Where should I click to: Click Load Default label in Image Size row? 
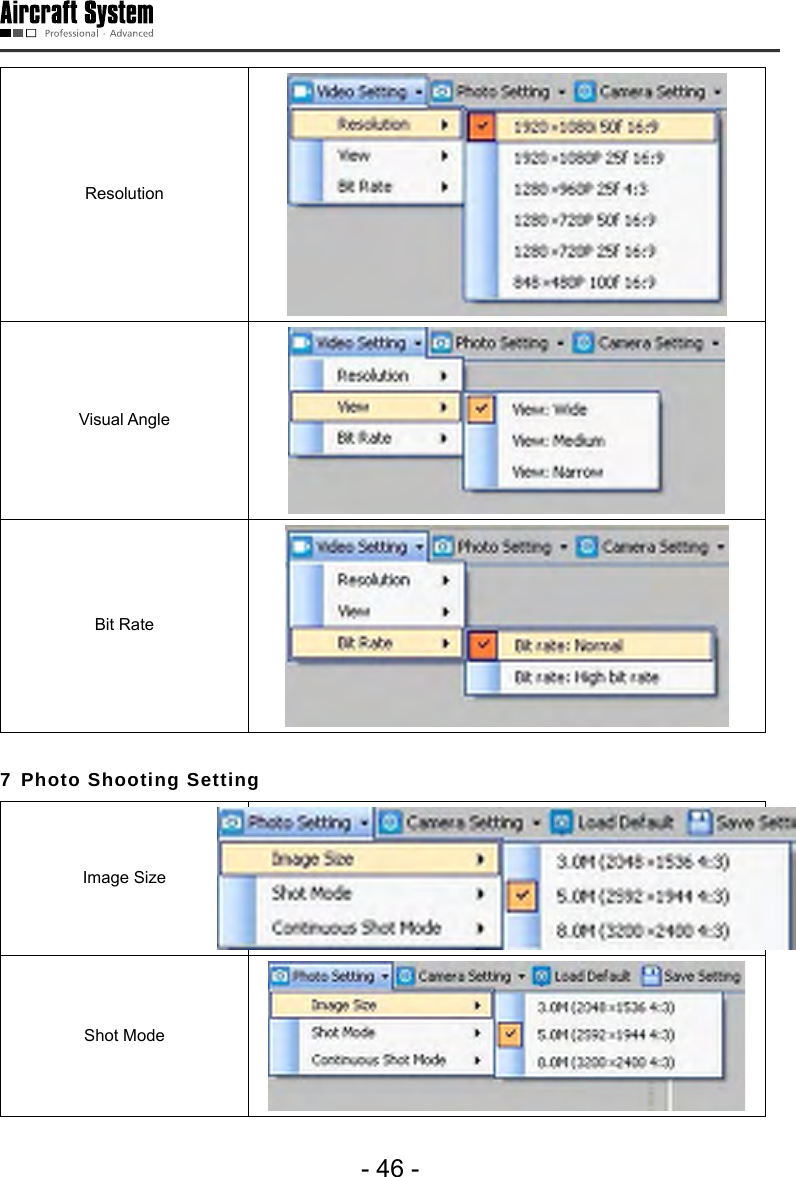pyautogui.click(x=625, y=823)
